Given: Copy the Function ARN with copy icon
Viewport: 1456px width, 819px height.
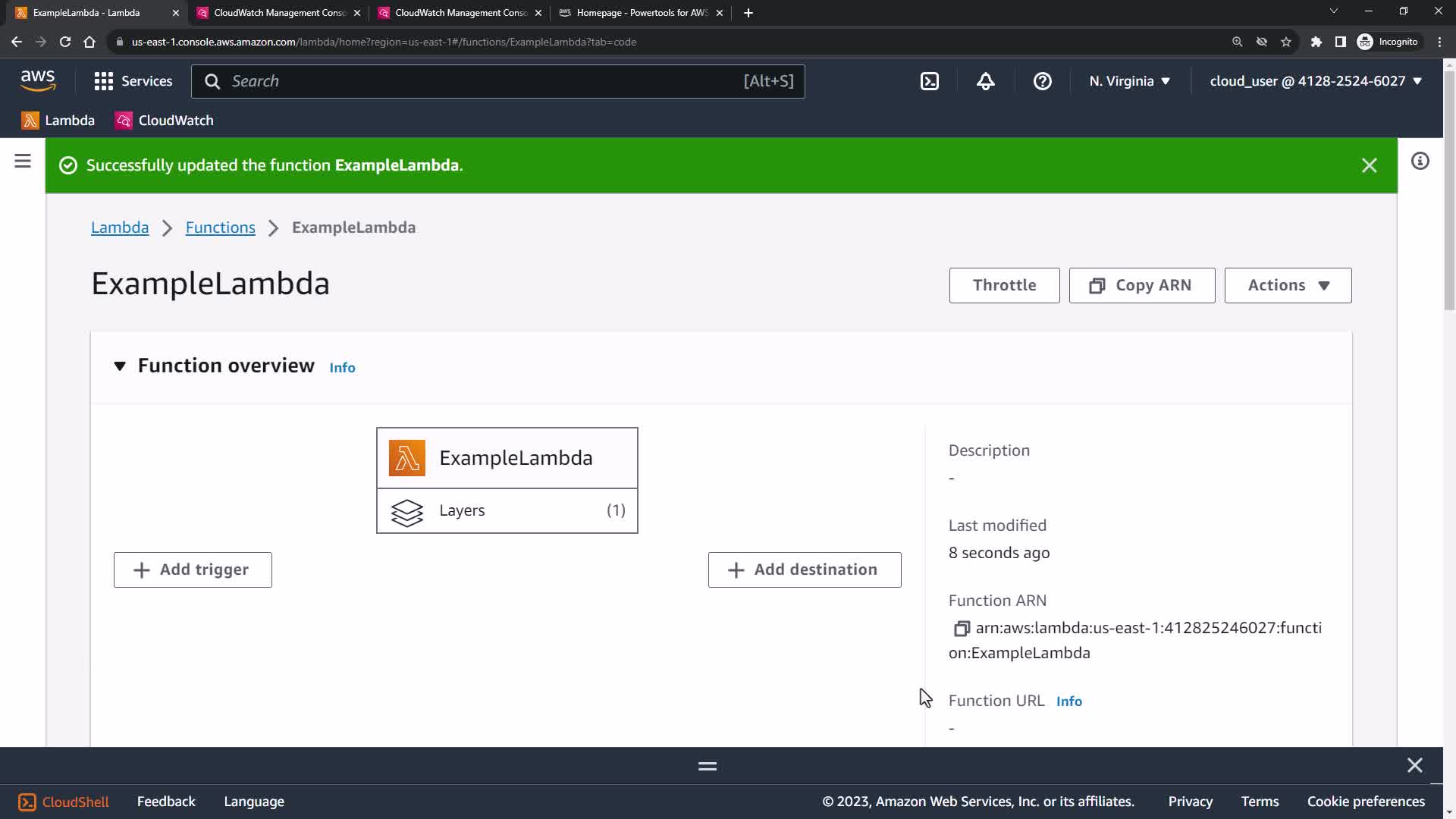Looking at the screenshot, I should tap(961, 629).
